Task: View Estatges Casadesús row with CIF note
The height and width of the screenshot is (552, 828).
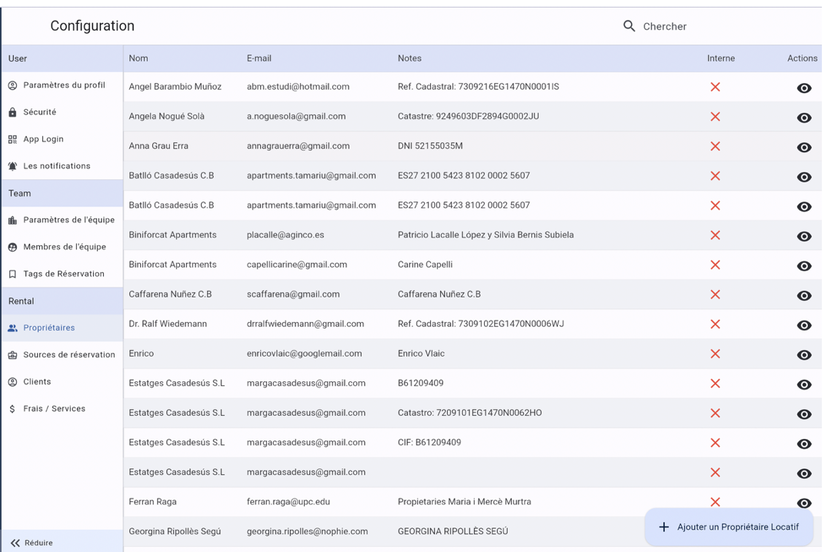Action: (x=804, y=444)
